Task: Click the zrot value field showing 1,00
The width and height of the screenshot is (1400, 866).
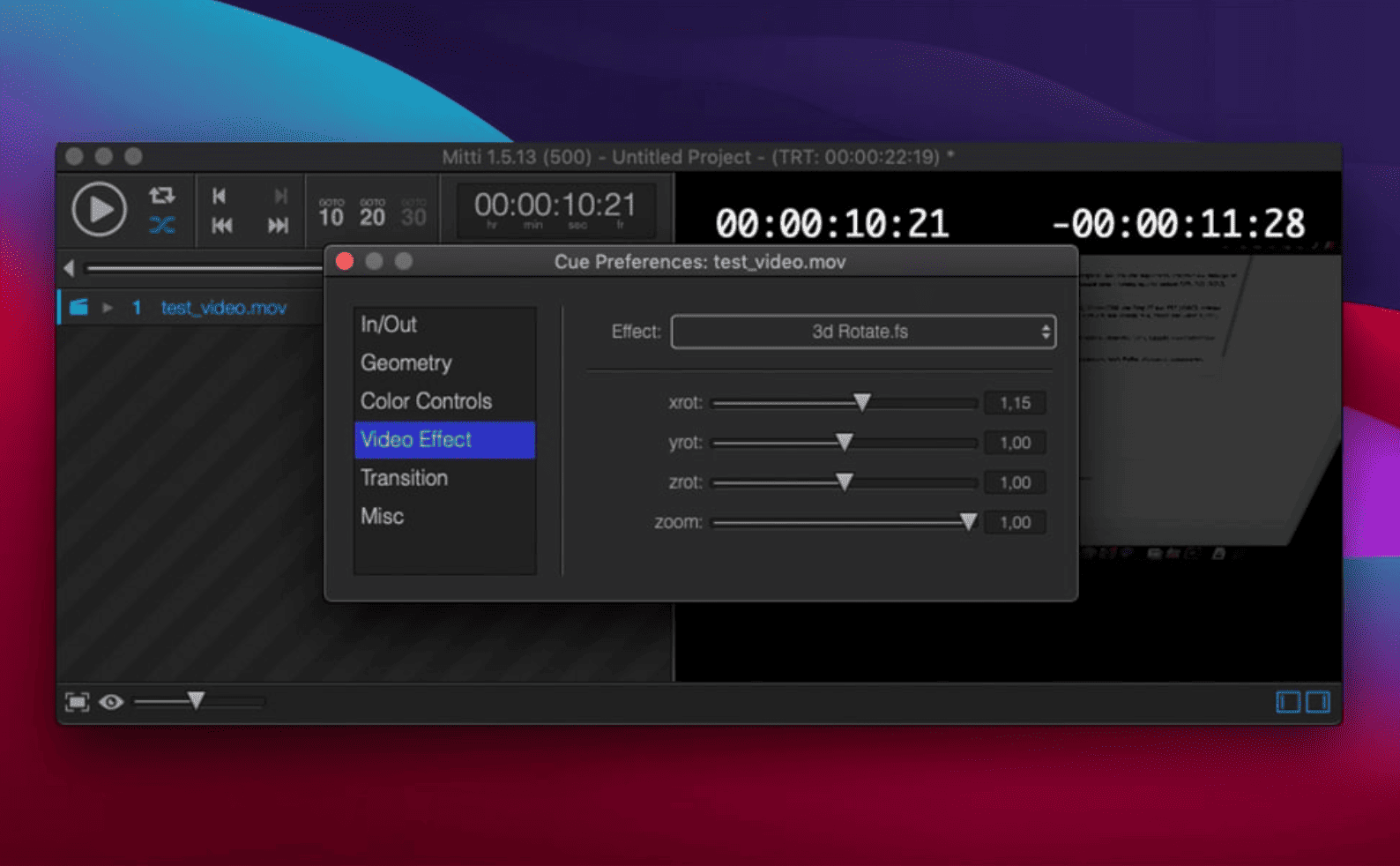Action: [x=1016, y=482]
